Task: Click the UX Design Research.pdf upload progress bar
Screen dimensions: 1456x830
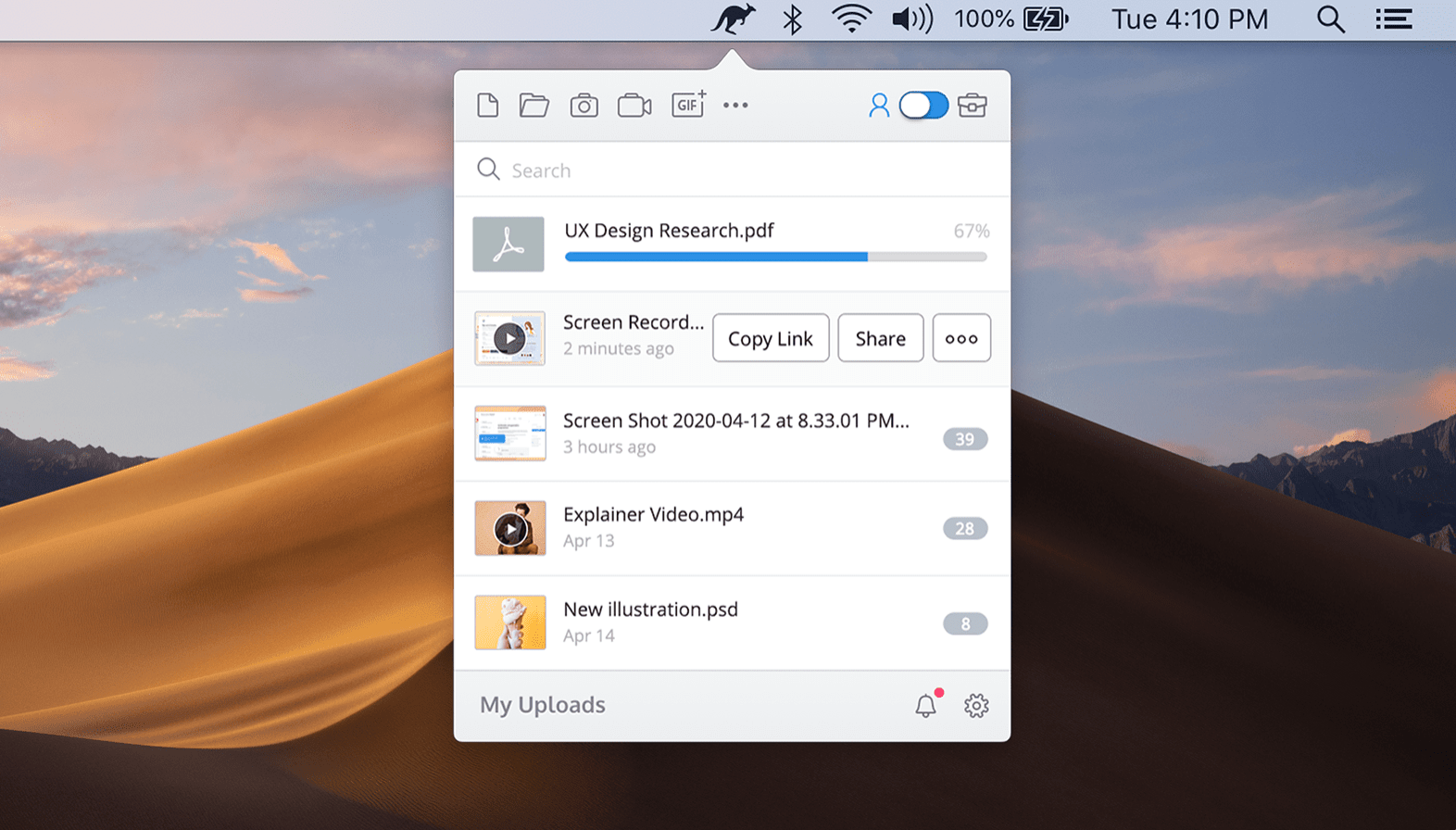Action: [775, 257]
